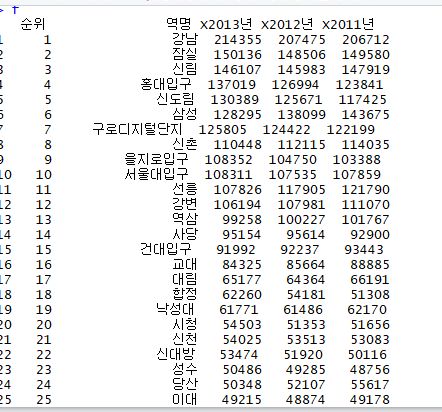Click the value 207475 in X2012년
This screenshot has height=412, width=442.
(x=302, y=40)
